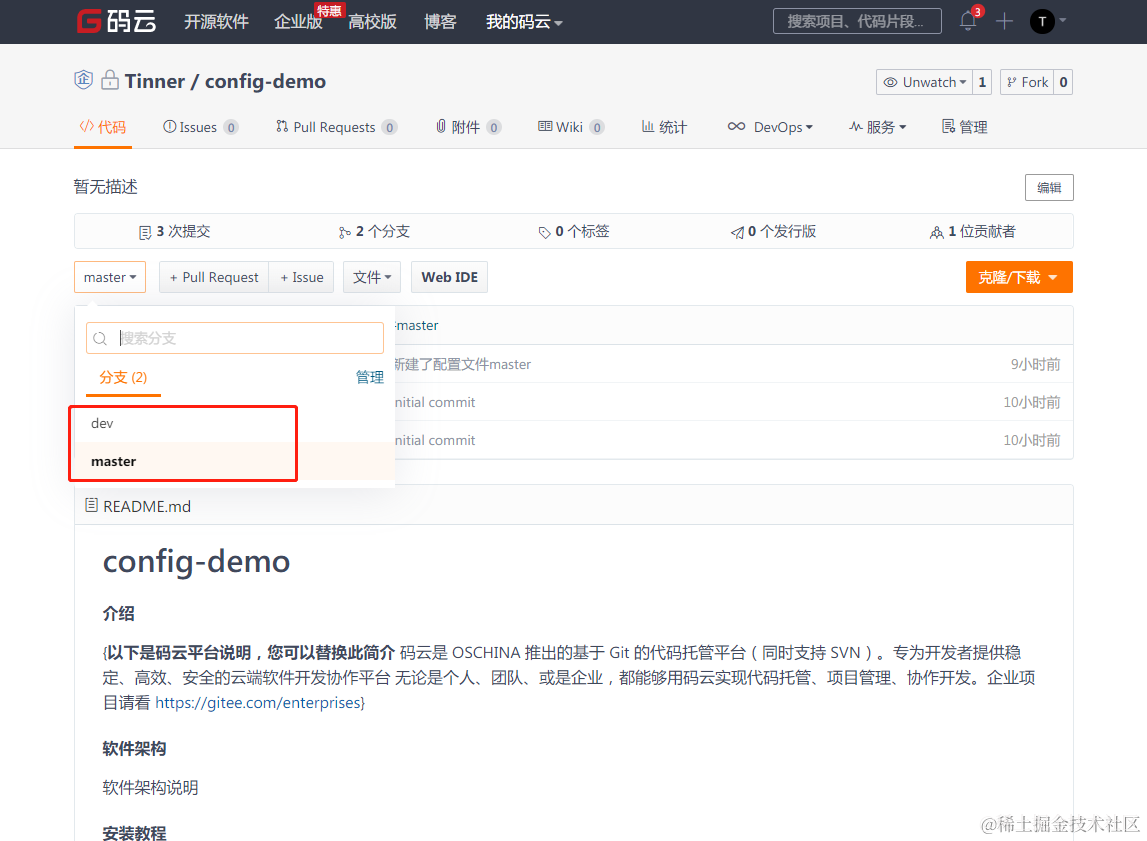
Task: Switch to the Pull Requests tab
Action: click(x=336, y=127)
